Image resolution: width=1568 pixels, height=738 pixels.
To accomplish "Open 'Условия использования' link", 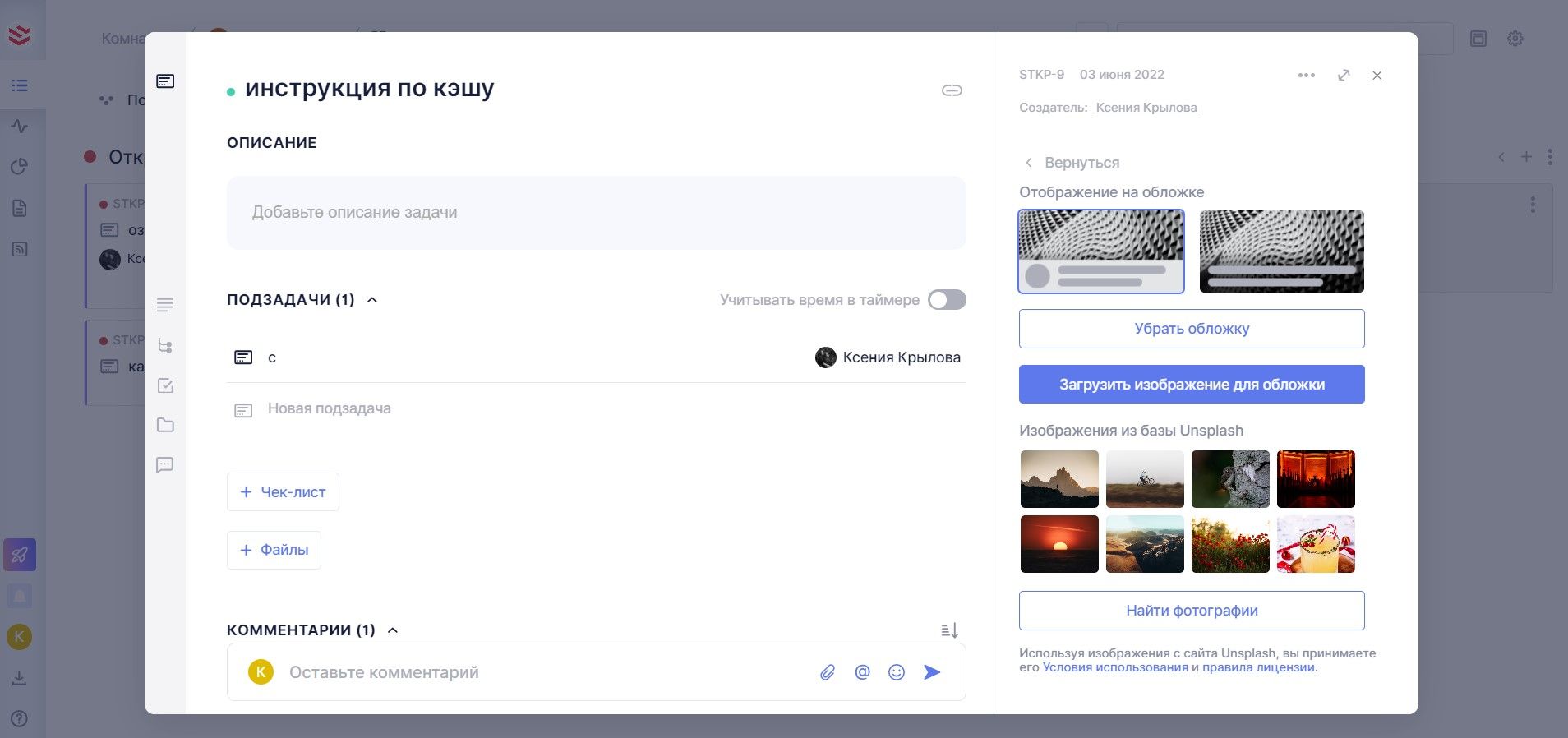I will tap(1115, 667).
